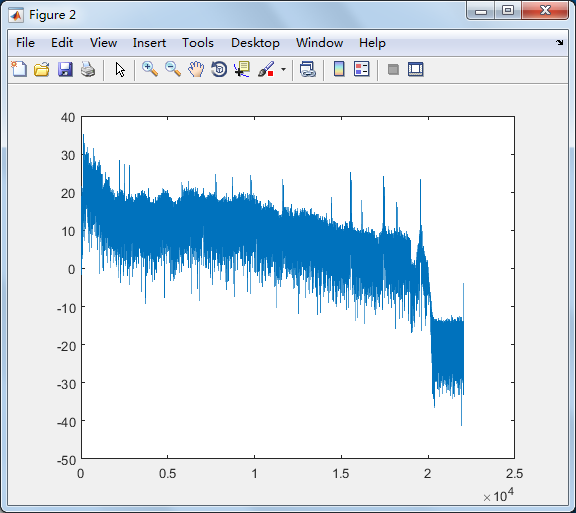This screenshot has width=576, height=513.
Task: Dock the figure using corner arrow
Action: (x=559, y=43)
